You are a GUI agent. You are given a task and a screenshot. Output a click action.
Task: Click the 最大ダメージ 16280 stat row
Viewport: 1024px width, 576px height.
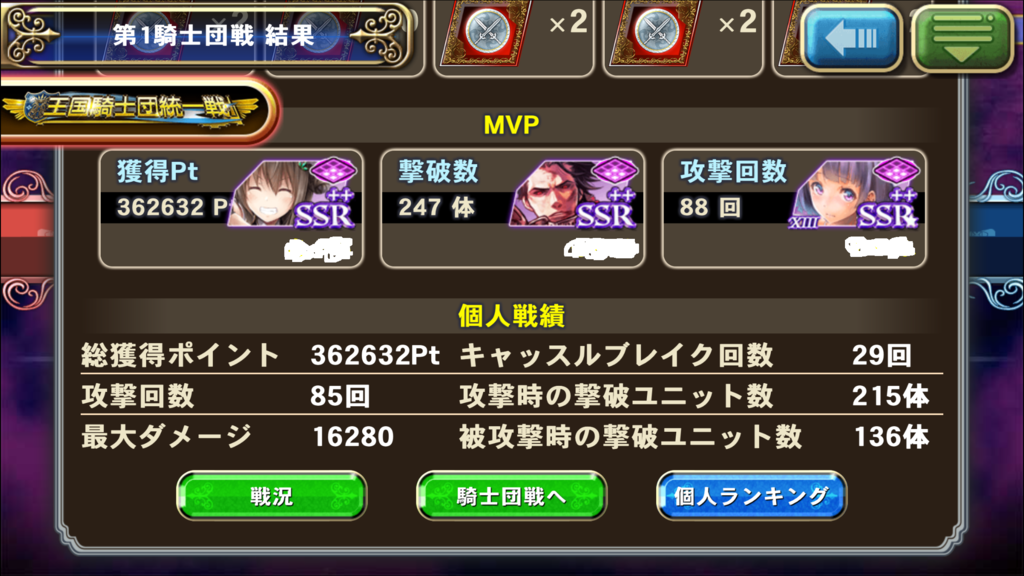[x=238, y=436]
